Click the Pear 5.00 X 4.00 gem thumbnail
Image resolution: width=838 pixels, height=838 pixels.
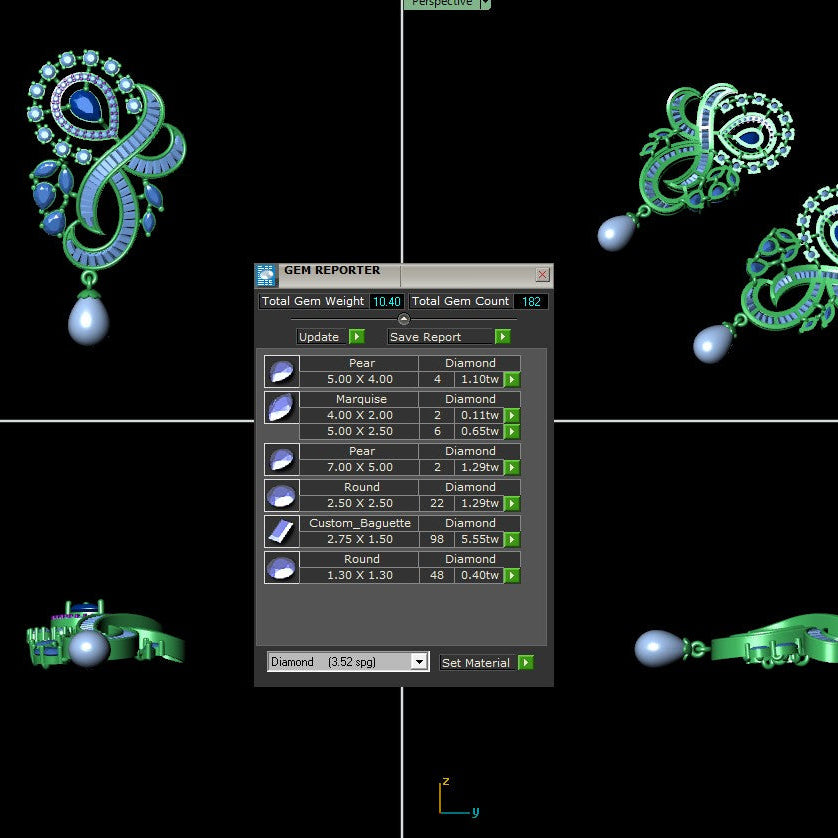(281, 371)
